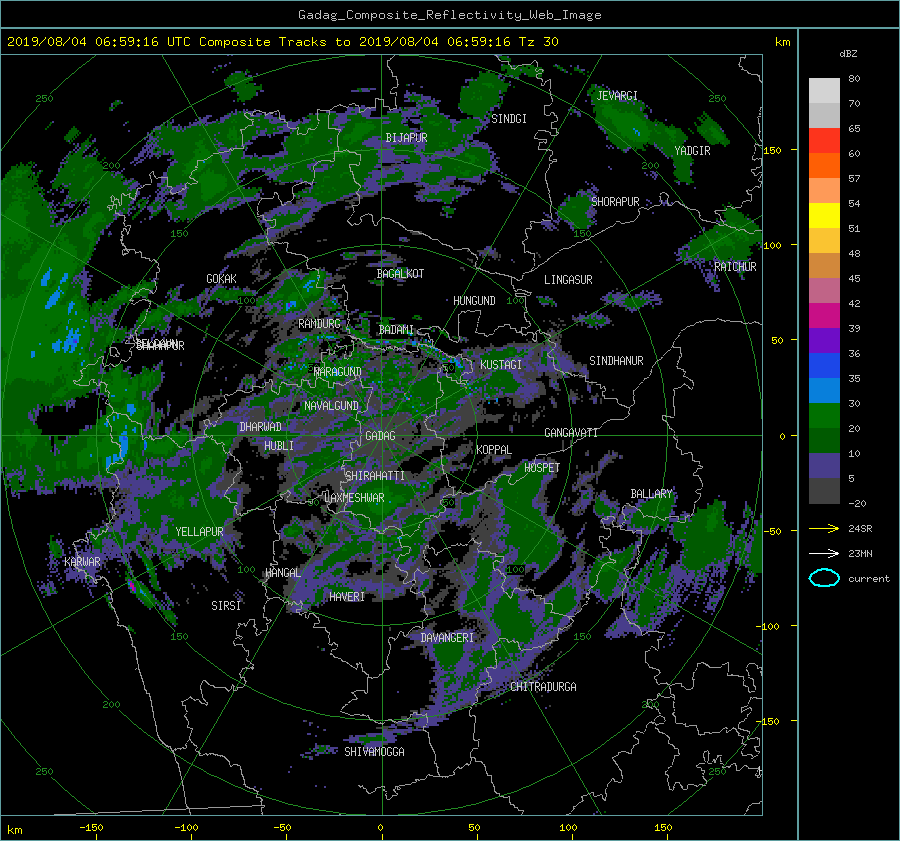This screenshot has width=900, height=841.
Task: Click the SINDGI city label
Action: (509, 118)
